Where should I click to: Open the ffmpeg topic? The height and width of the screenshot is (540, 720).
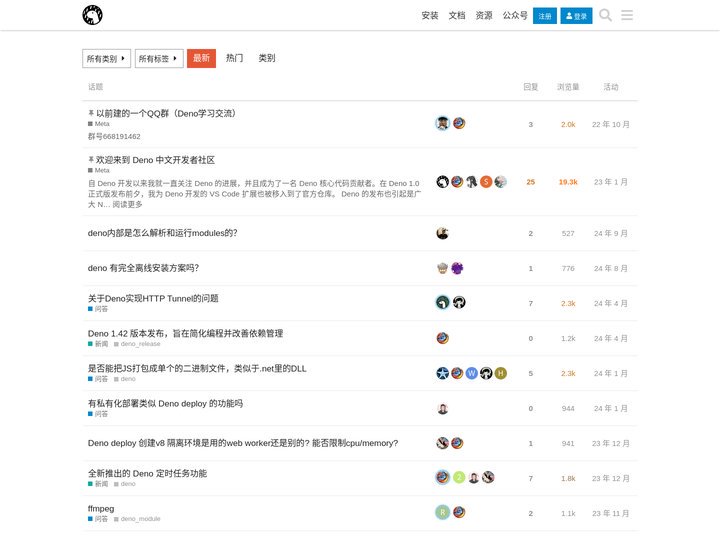tap(101, 508)
